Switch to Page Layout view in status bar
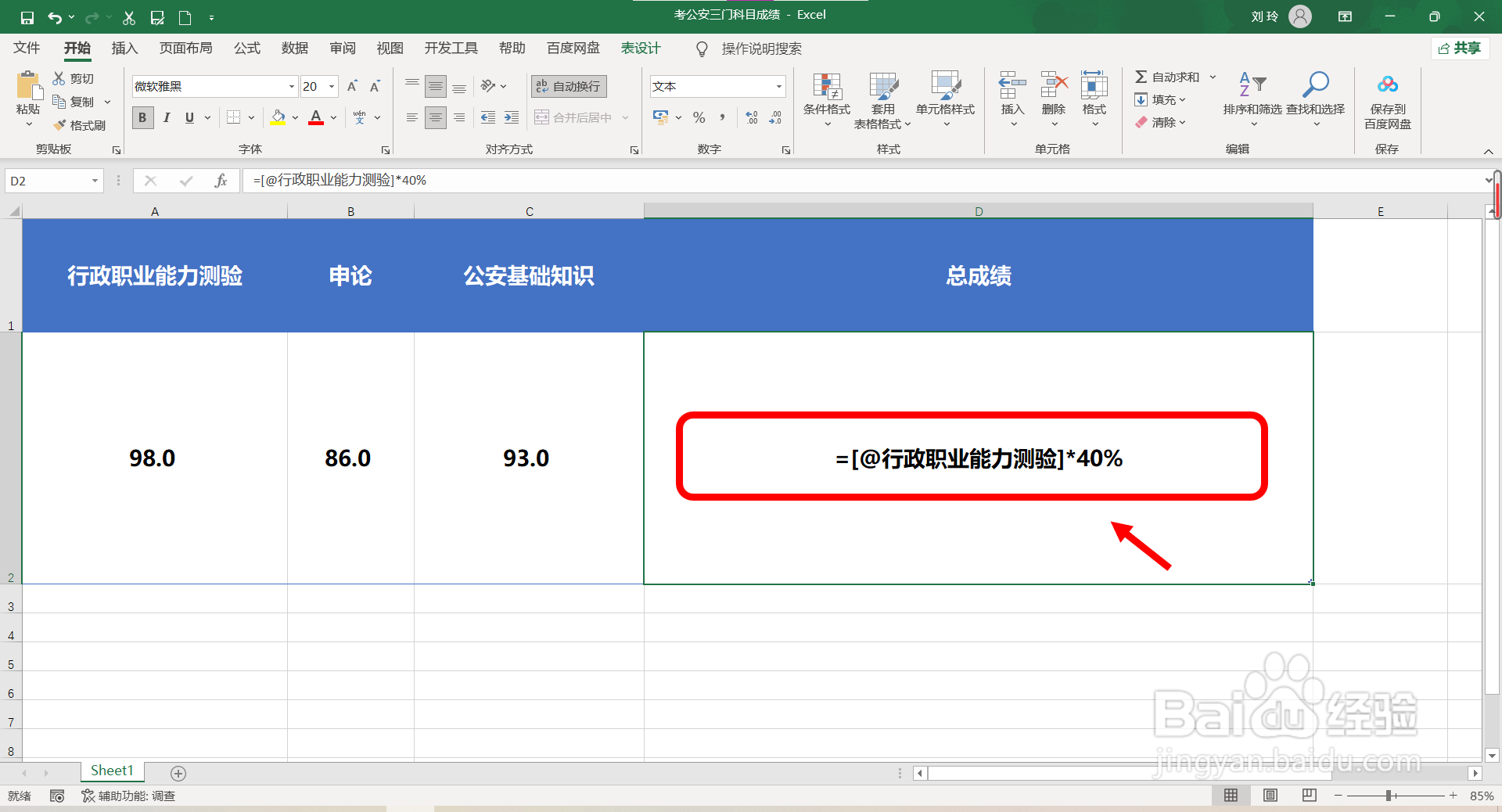This screenshot has width=1502, height=812. [1270, 796]
